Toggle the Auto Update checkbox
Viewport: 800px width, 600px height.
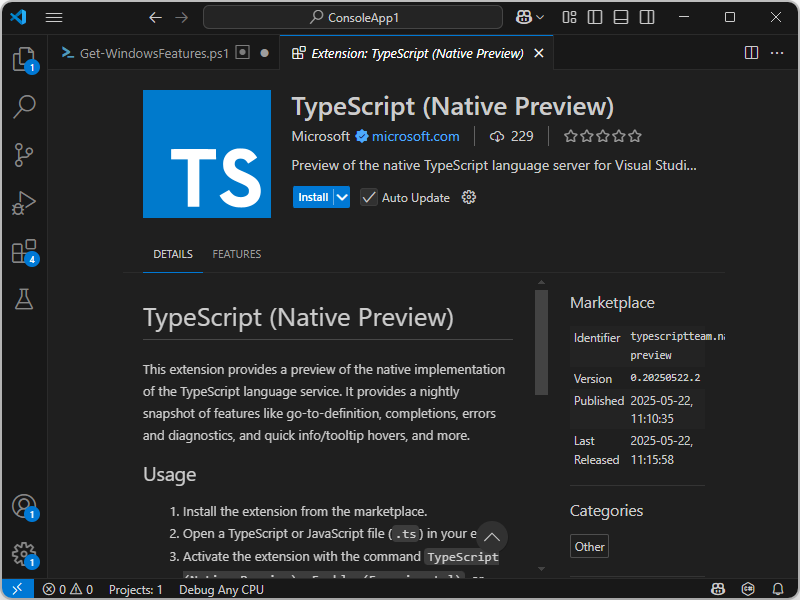369,197
